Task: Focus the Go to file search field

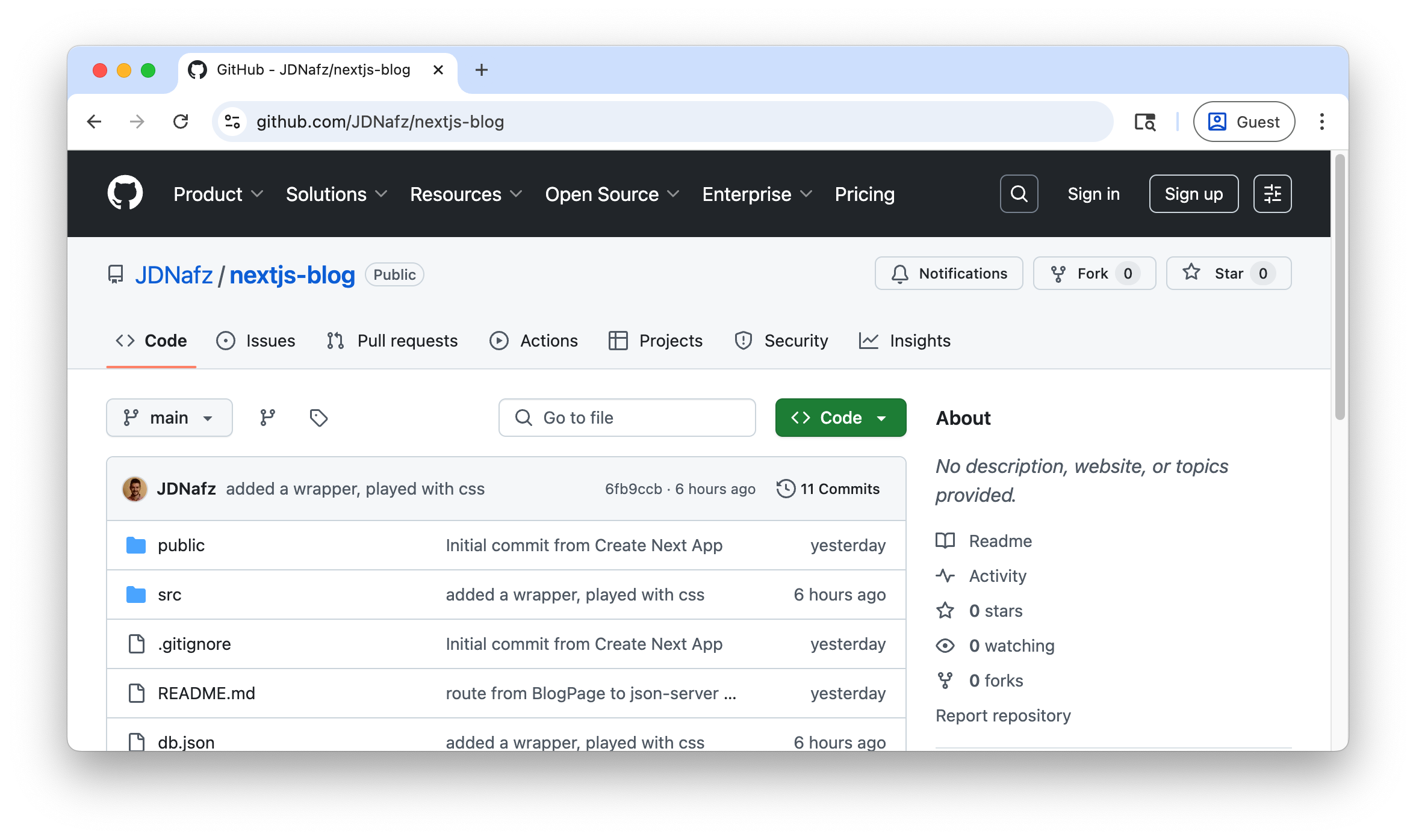Action: 627,418
